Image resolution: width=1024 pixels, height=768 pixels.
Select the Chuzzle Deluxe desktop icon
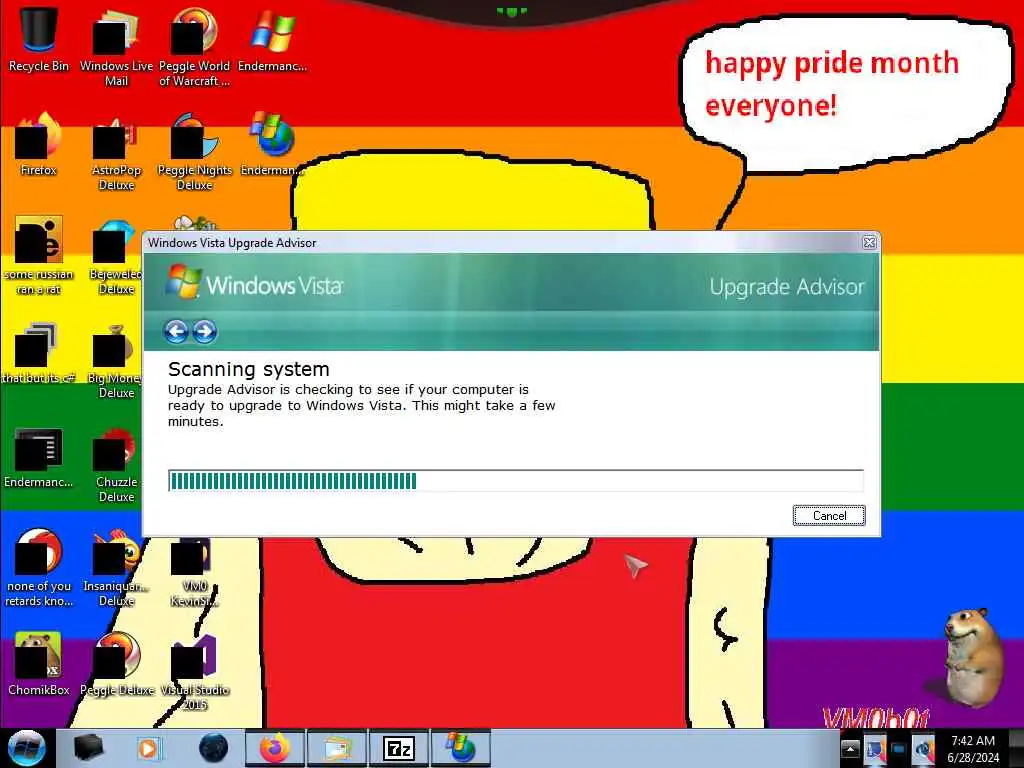116,464
